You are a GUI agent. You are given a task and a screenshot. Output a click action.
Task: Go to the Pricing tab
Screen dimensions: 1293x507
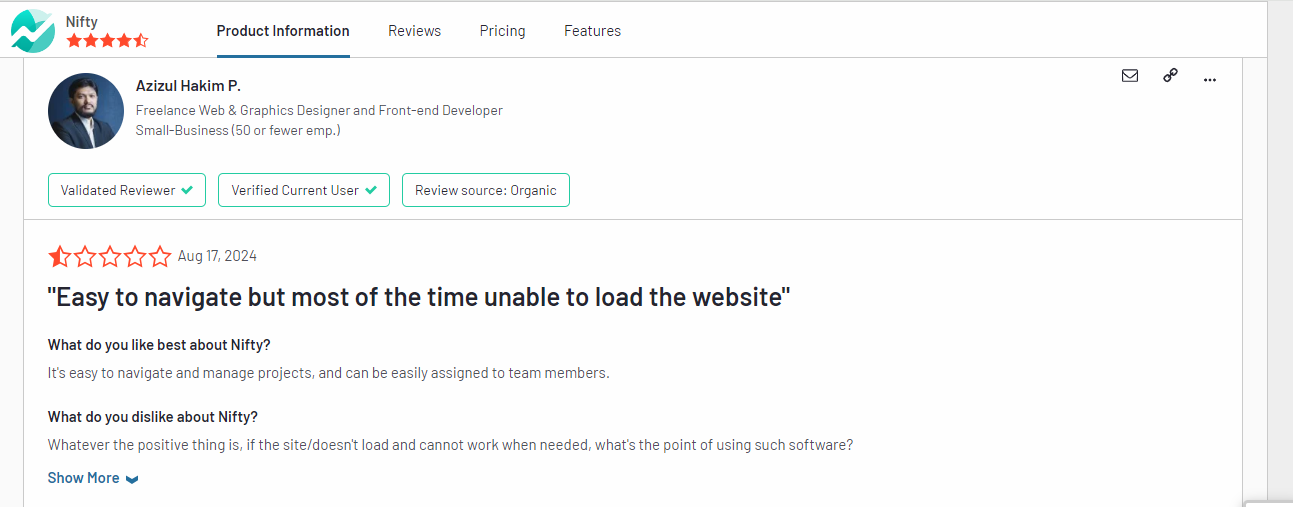[x=502, y=31]
